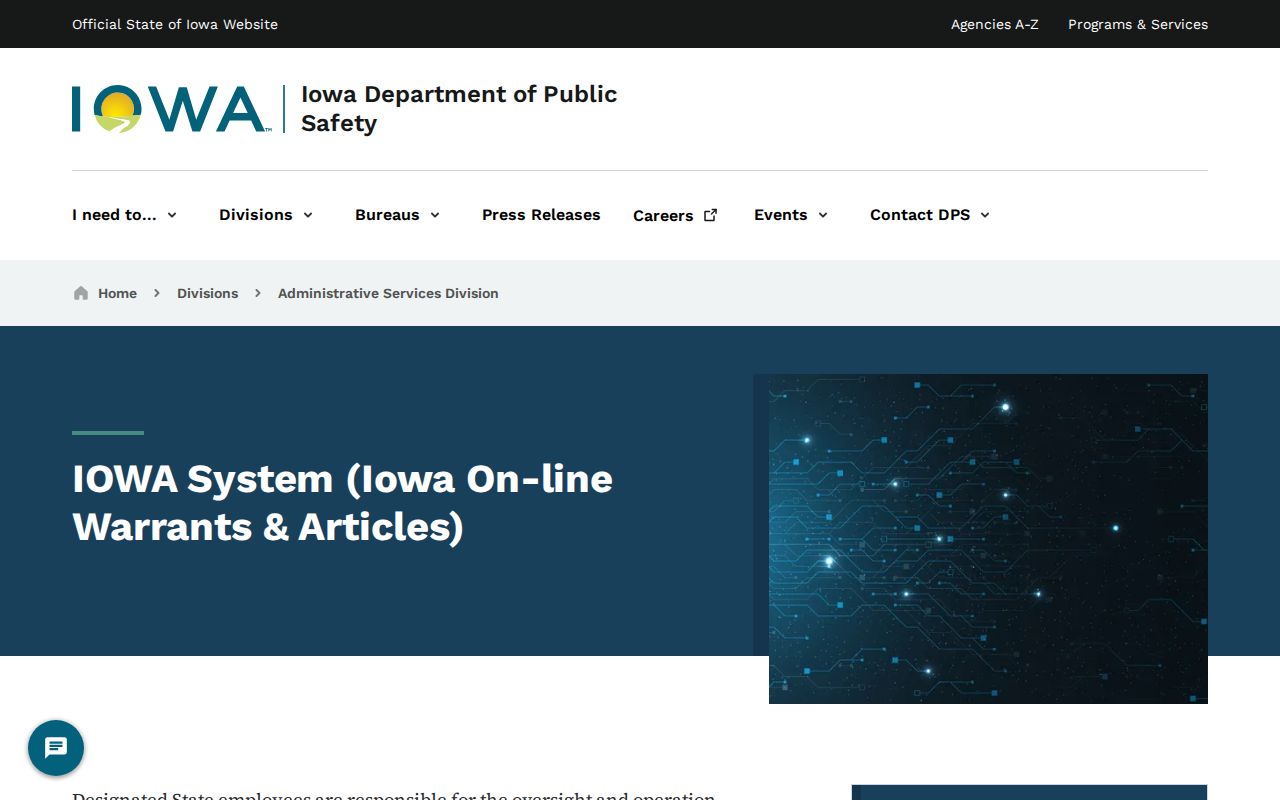Click the Divisions breadcrumb link

207,293
